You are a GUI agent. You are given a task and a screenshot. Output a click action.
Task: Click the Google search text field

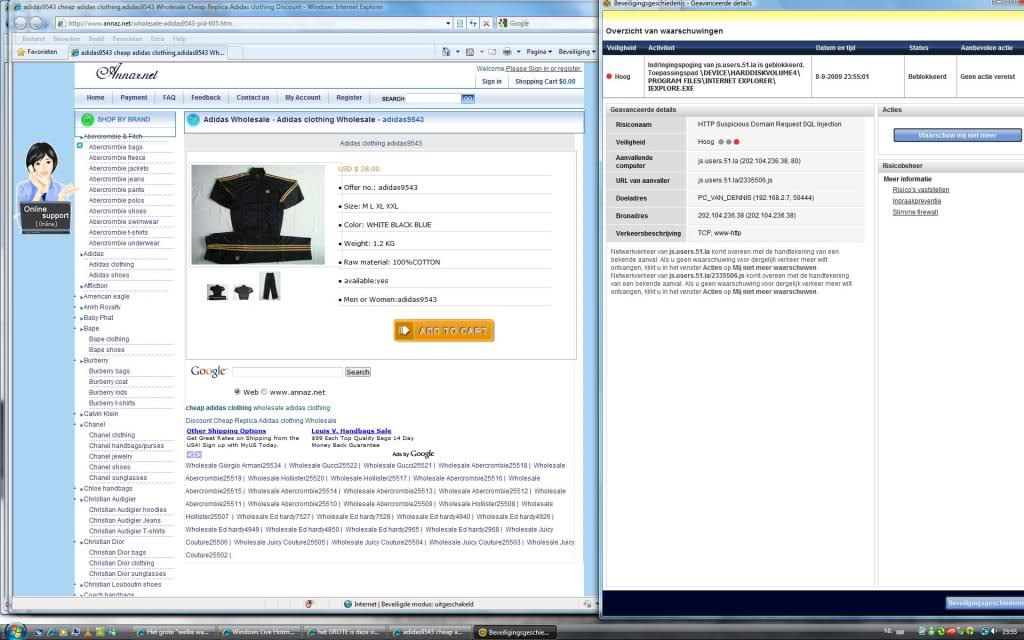[x=287, y=372]
